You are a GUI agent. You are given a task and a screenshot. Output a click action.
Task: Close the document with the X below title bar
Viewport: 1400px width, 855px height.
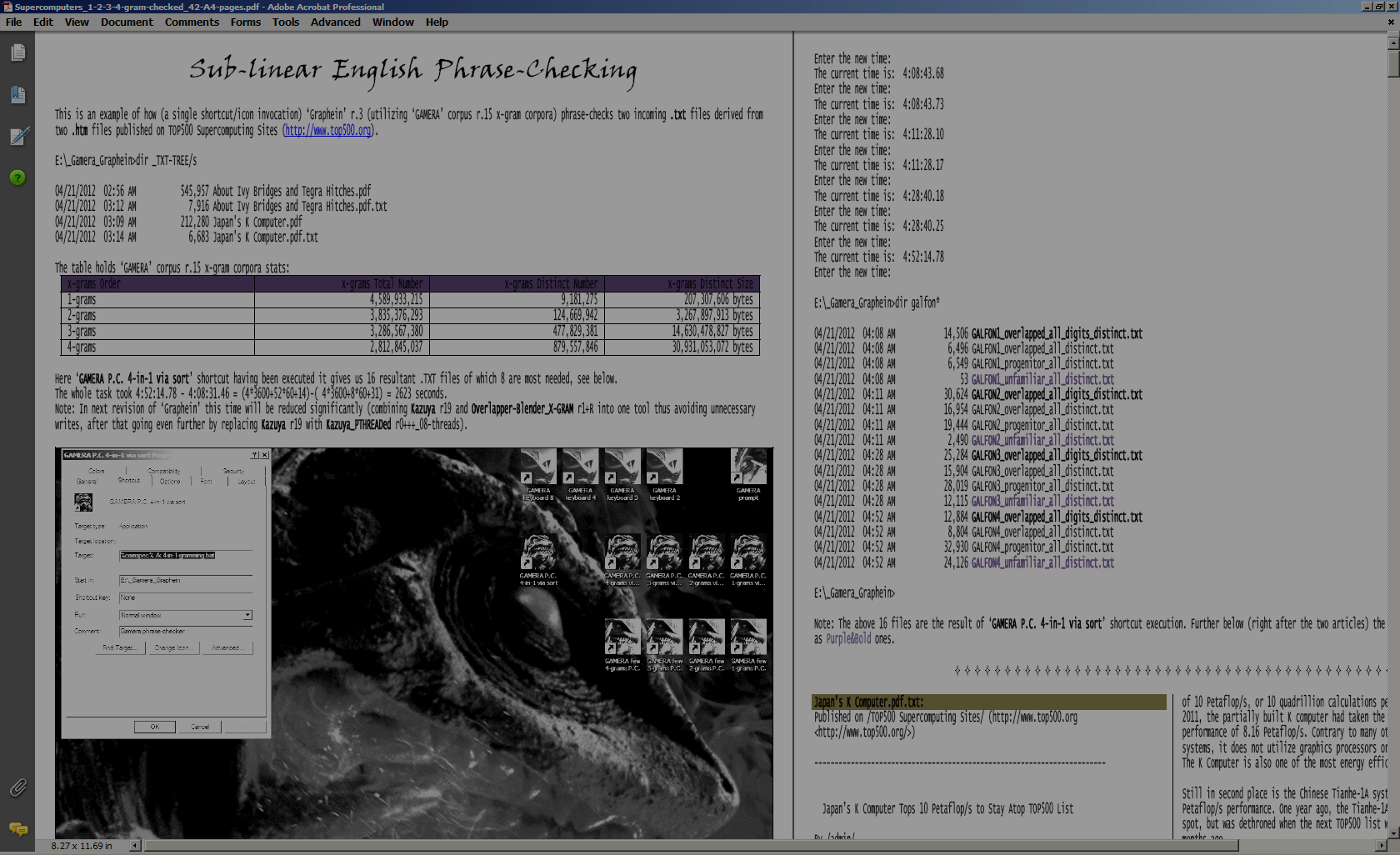click(1391, 22)
